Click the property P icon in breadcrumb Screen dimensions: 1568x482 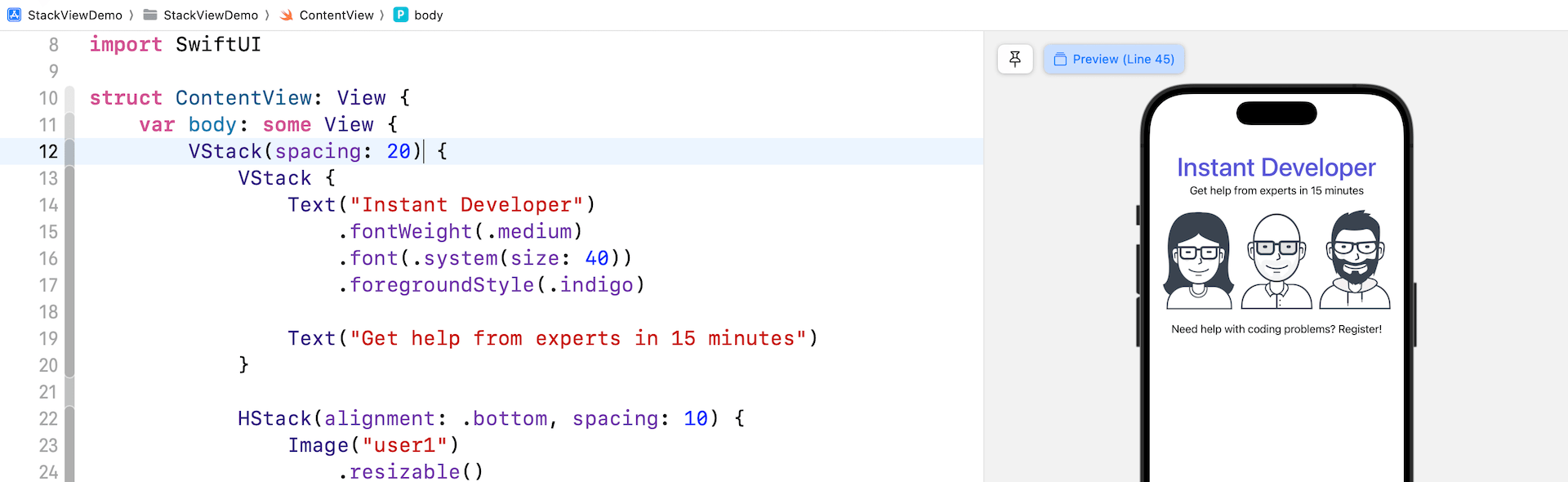[401, 15]
